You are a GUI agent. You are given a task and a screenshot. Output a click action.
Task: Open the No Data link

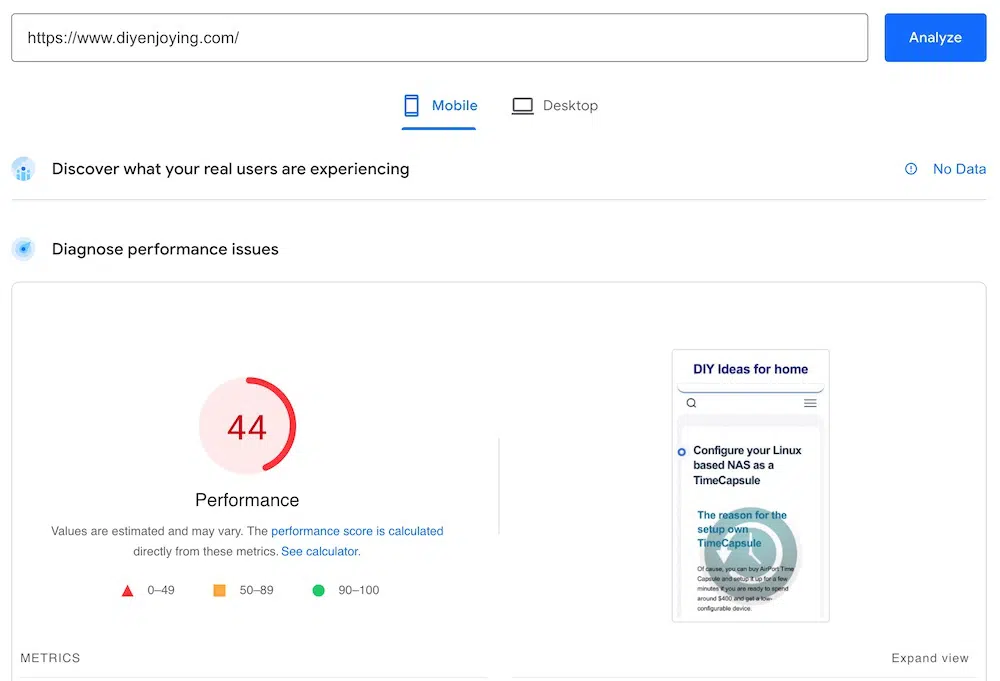959,169
